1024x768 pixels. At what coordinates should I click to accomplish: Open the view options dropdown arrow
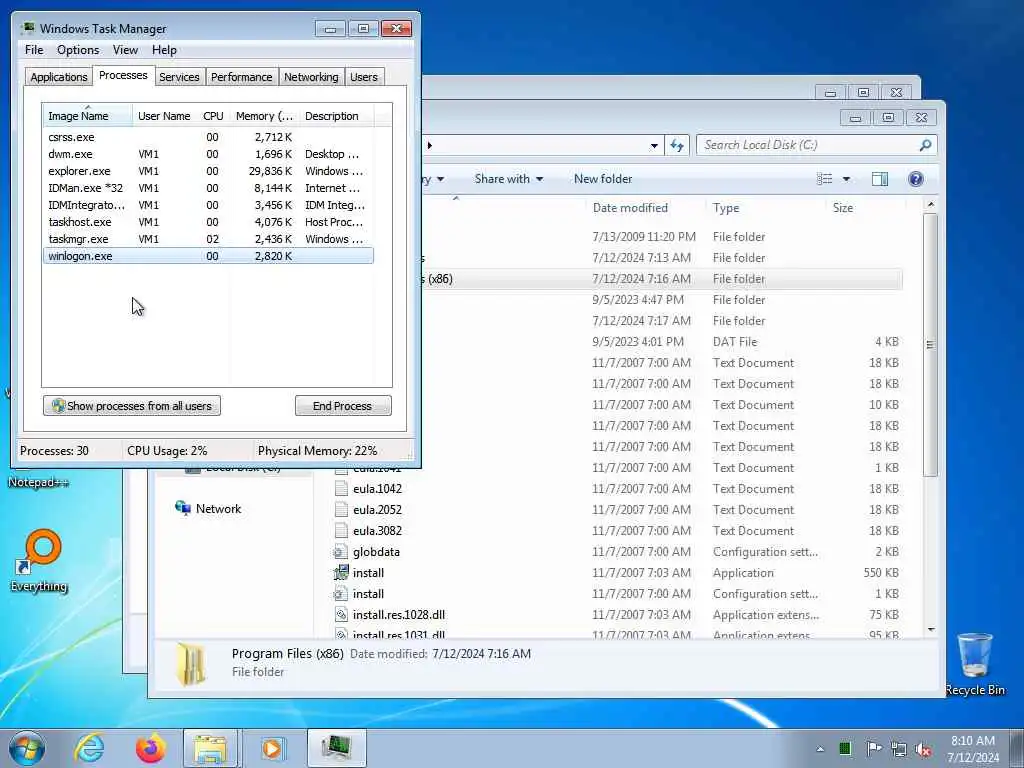coord(846,179)
